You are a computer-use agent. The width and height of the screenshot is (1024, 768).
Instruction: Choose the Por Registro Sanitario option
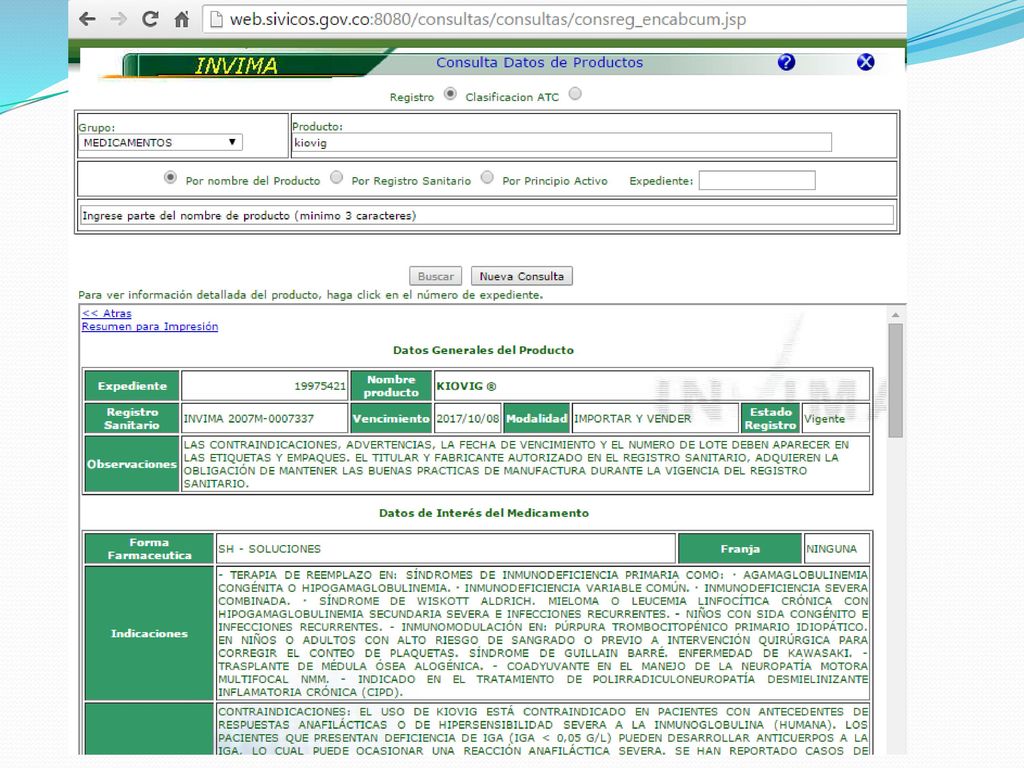(x=336, y=178)
